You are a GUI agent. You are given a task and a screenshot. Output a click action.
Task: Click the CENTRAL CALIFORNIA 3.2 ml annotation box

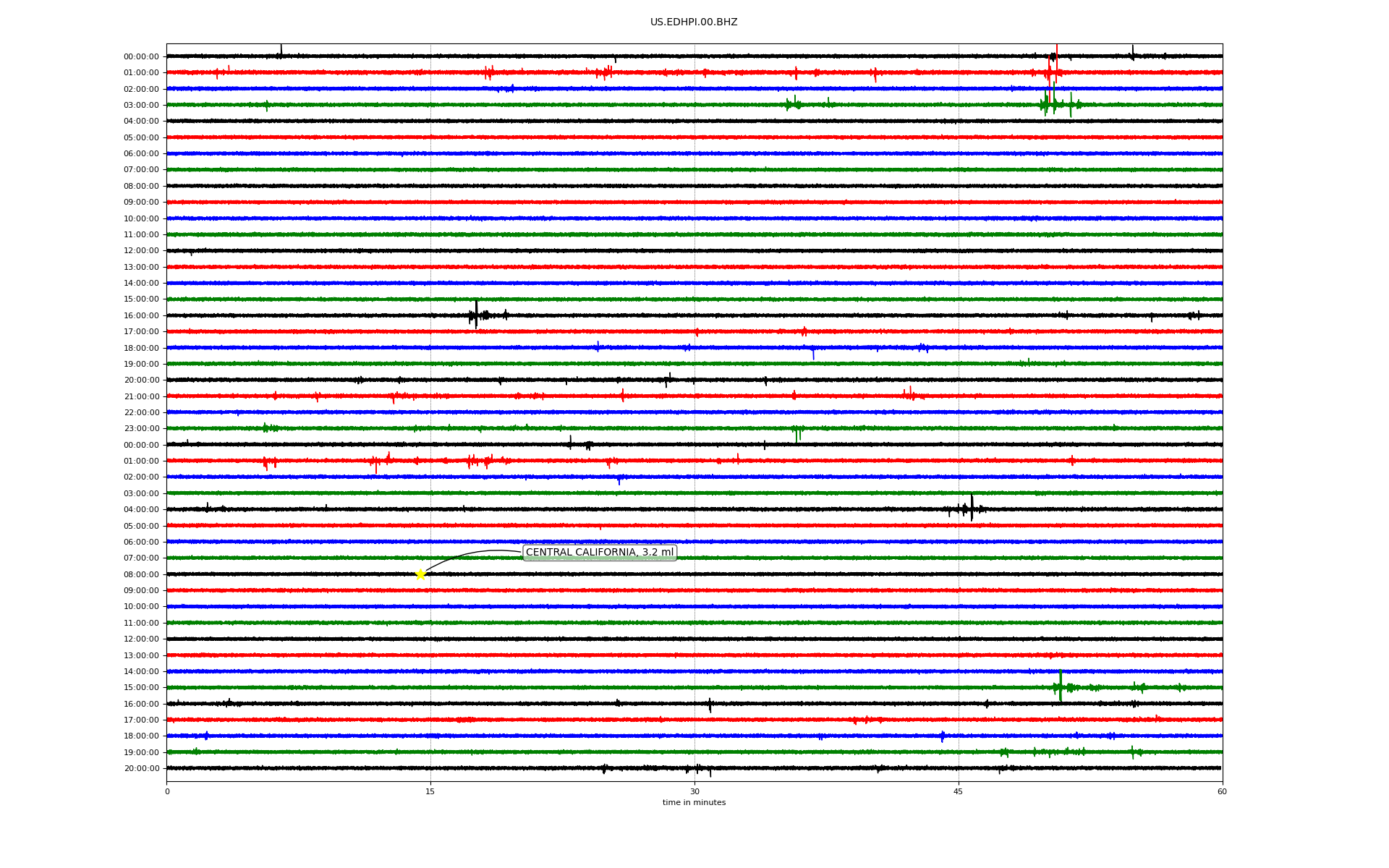pyautogui.click(x=599, y=553)
